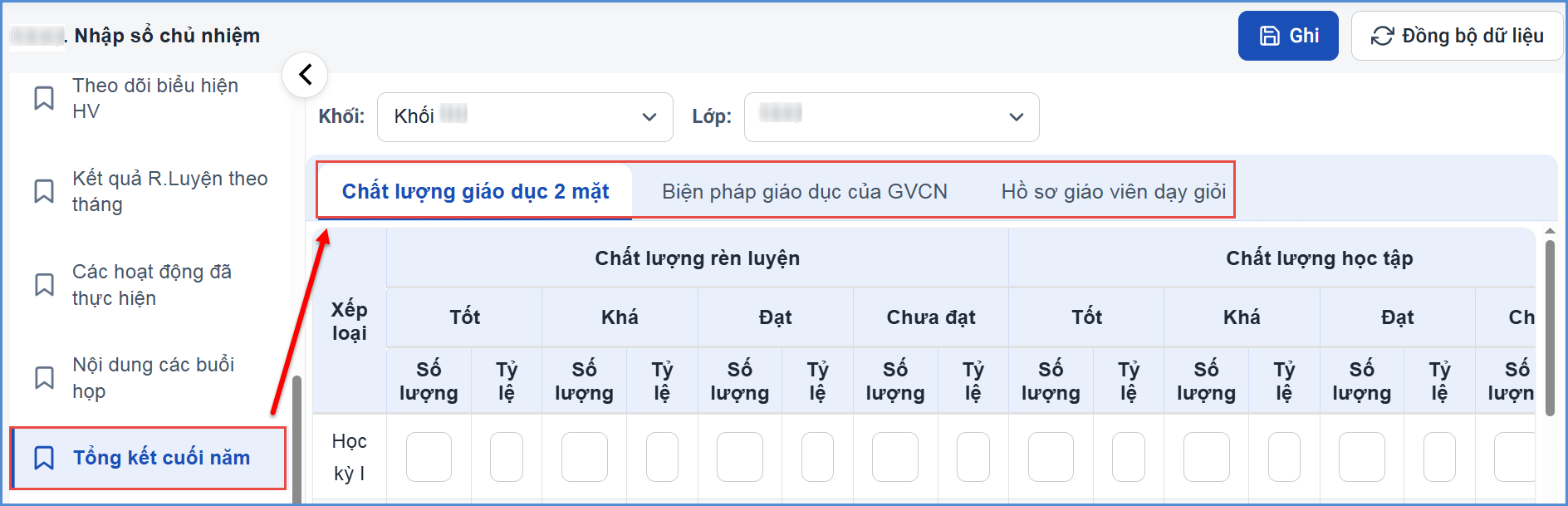Click Học kỳ I rèn luyện Khá tỷ lệ field
The width and height of the screenshot is (1568, 506).
(662, 457)
